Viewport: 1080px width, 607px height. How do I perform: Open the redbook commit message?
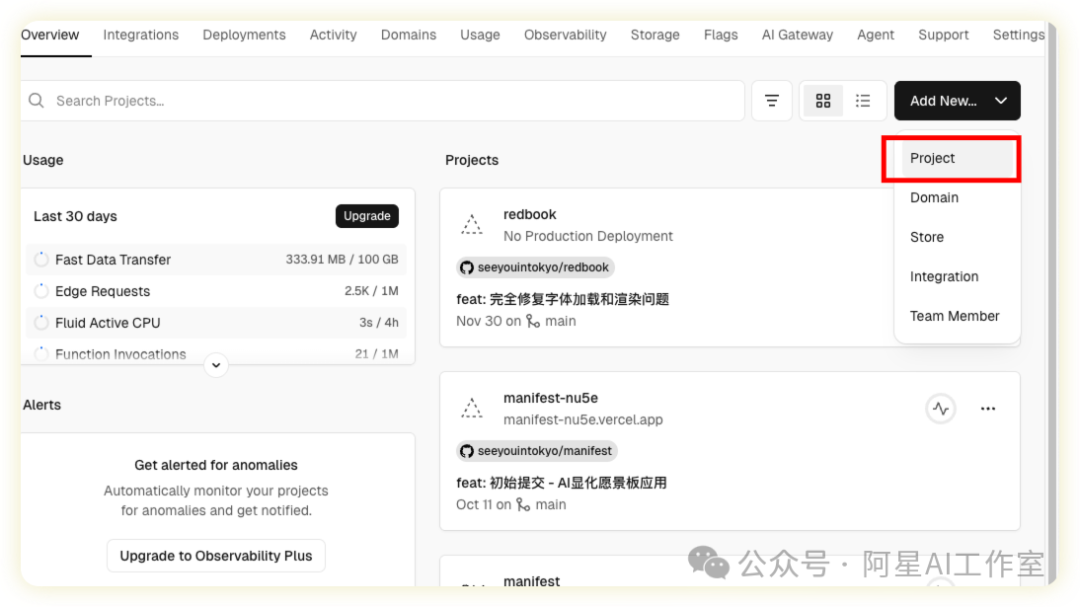click(563, 299)
